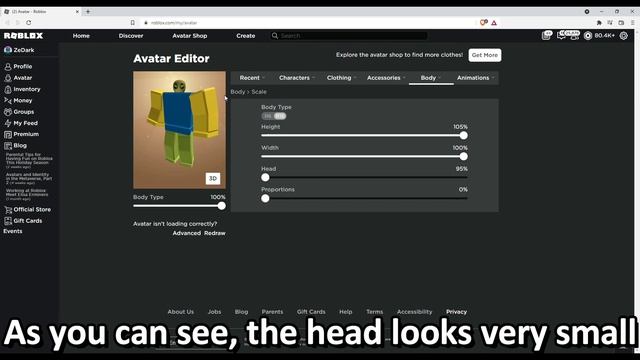Click the Brave shields icon
The height and width of the screenshot is (360, 640).
(x=483, y=23)
